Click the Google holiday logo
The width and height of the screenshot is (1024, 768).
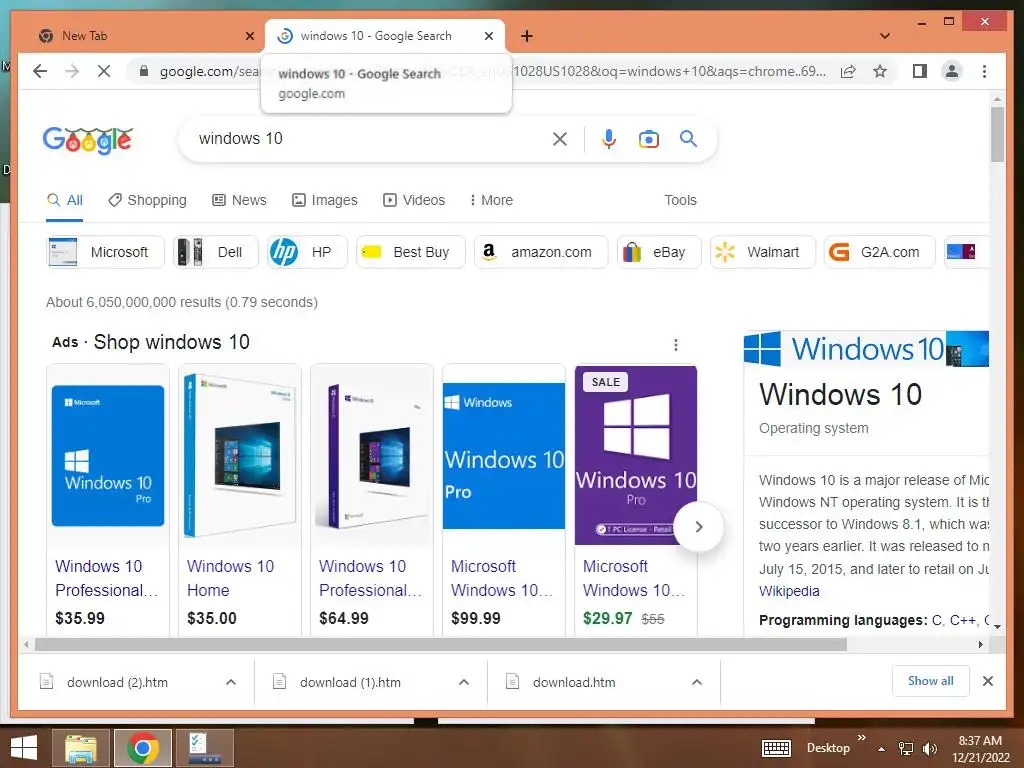tap(88, 140)
